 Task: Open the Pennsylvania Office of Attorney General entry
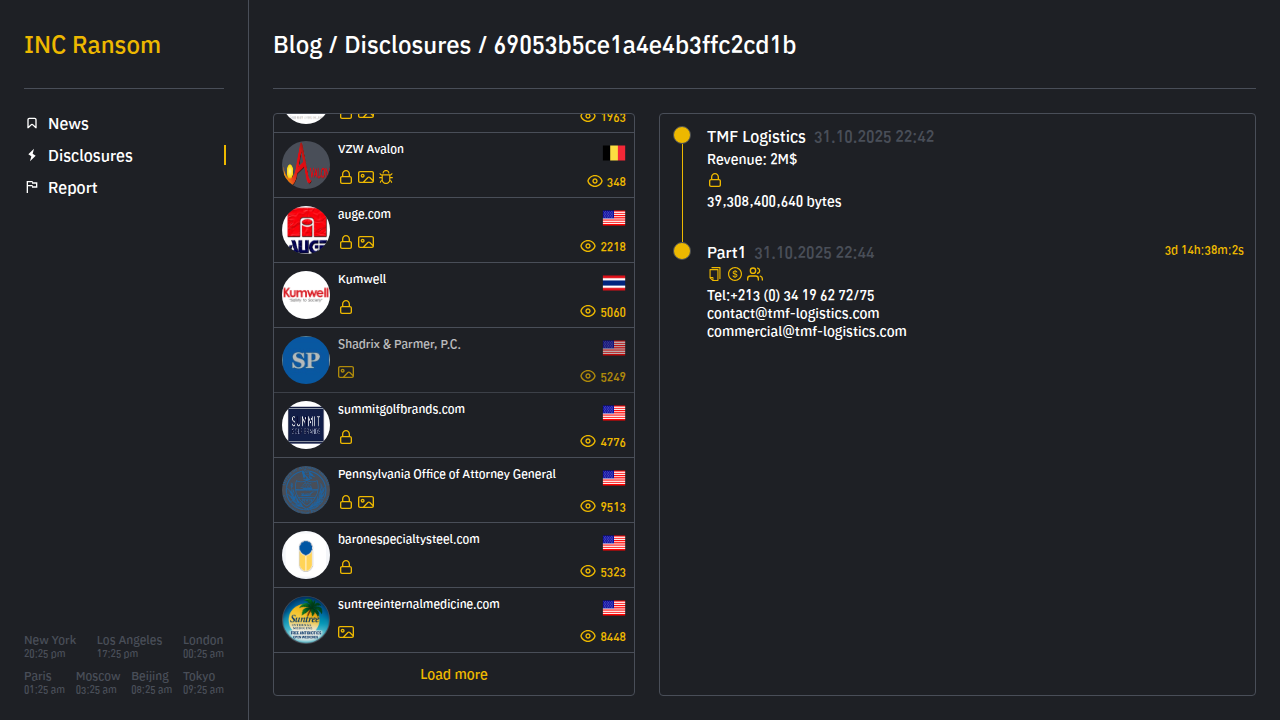[x=447, y=474]
